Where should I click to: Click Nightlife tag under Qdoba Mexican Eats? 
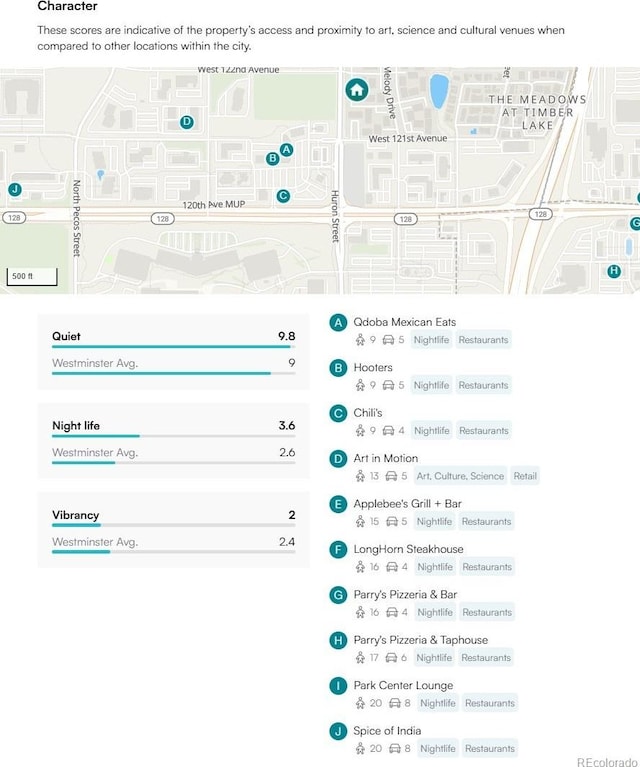(x=431, y=340)
